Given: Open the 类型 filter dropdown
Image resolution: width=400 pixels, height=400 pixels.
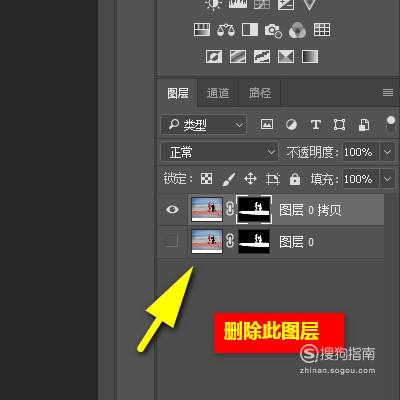Looking at the screenshot, I should pyautogui.click(x=203, y=125).
